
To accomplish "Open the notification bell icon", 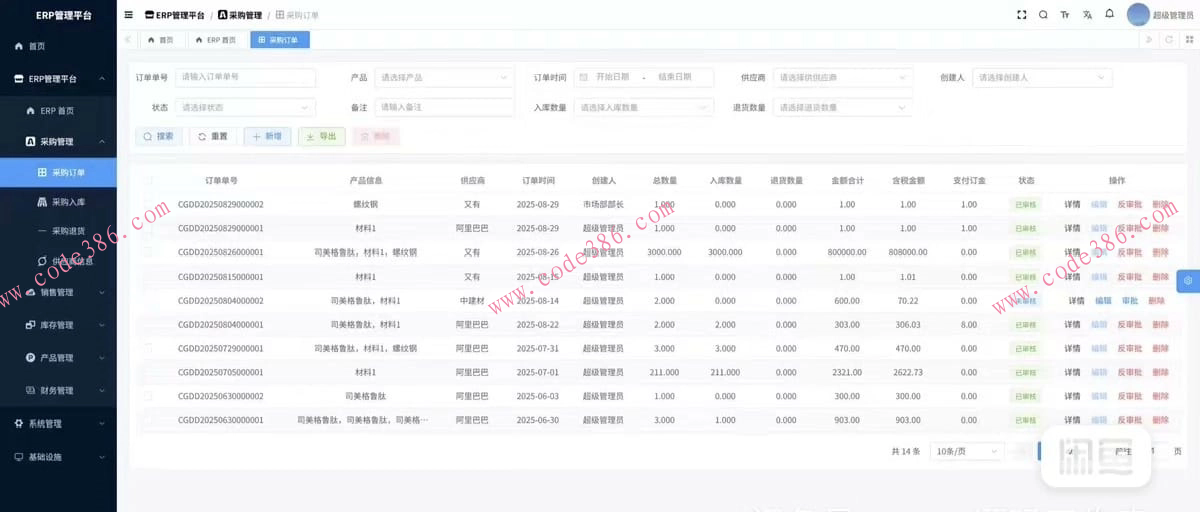I will pos(1109,14).
